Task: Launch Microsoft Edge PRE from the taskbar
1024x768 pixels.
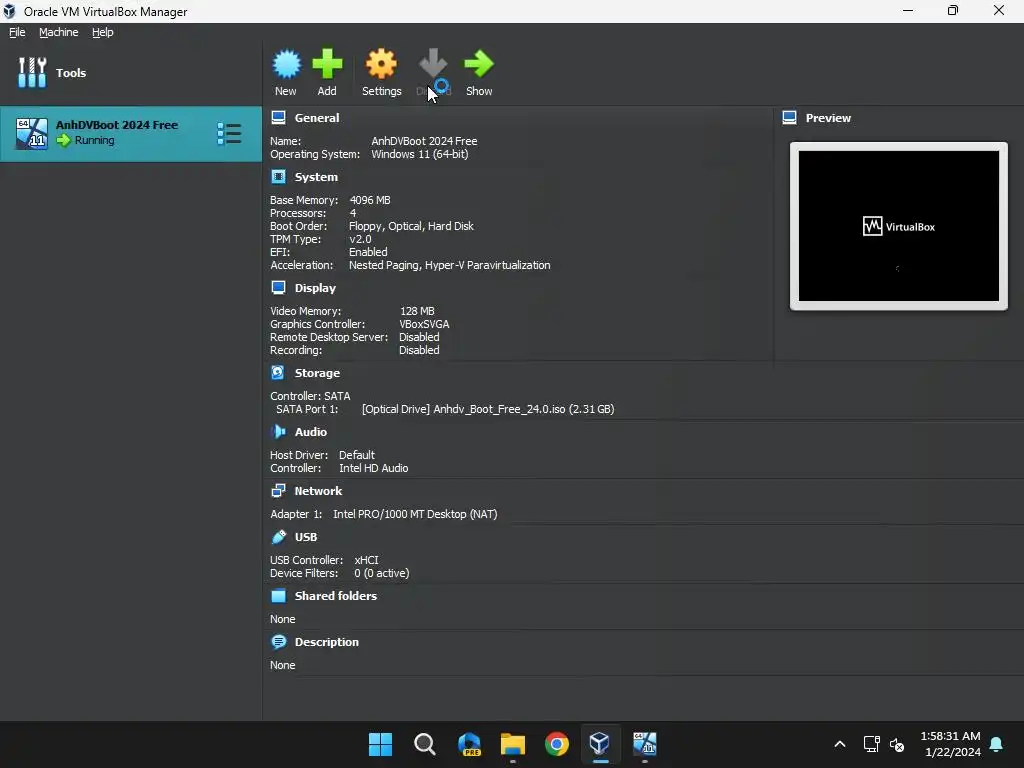Action: point(469,744)
